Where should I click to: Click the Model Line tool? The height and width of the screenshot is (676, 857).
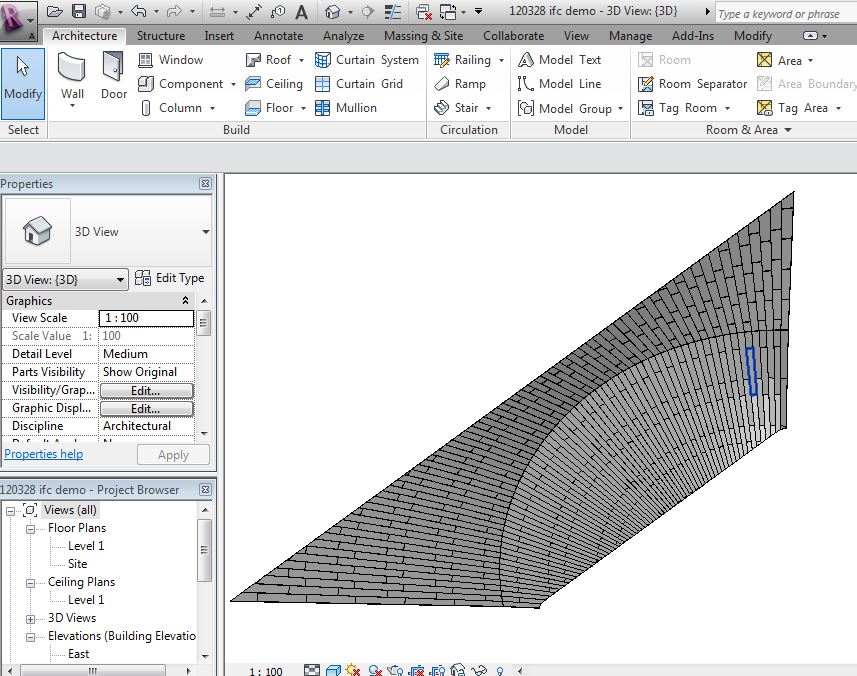[x=559, y=84]
